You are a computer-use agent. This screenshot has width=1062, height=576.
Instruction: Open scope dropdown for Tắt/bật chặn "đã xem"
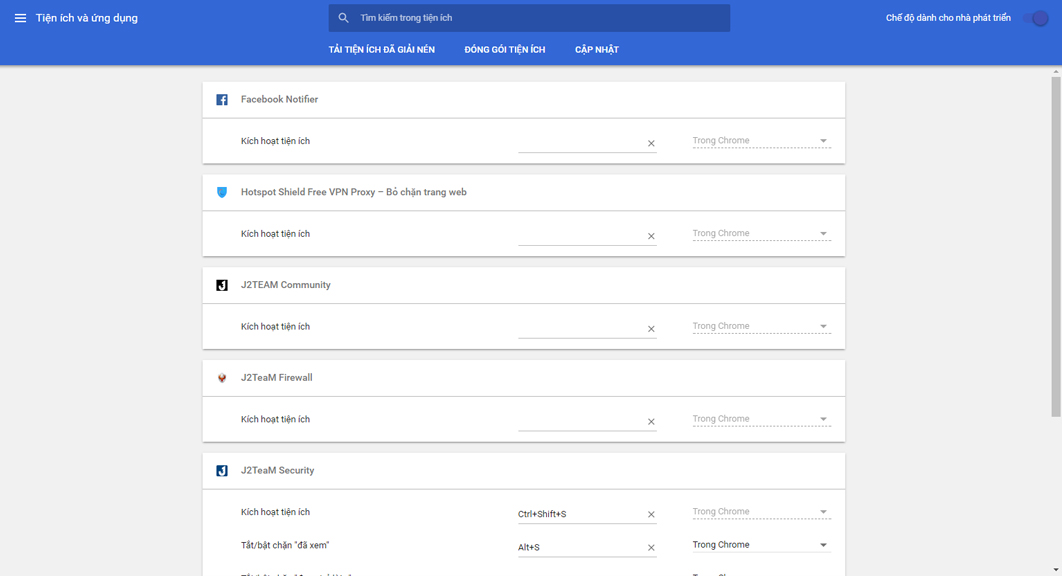point(761,545)
